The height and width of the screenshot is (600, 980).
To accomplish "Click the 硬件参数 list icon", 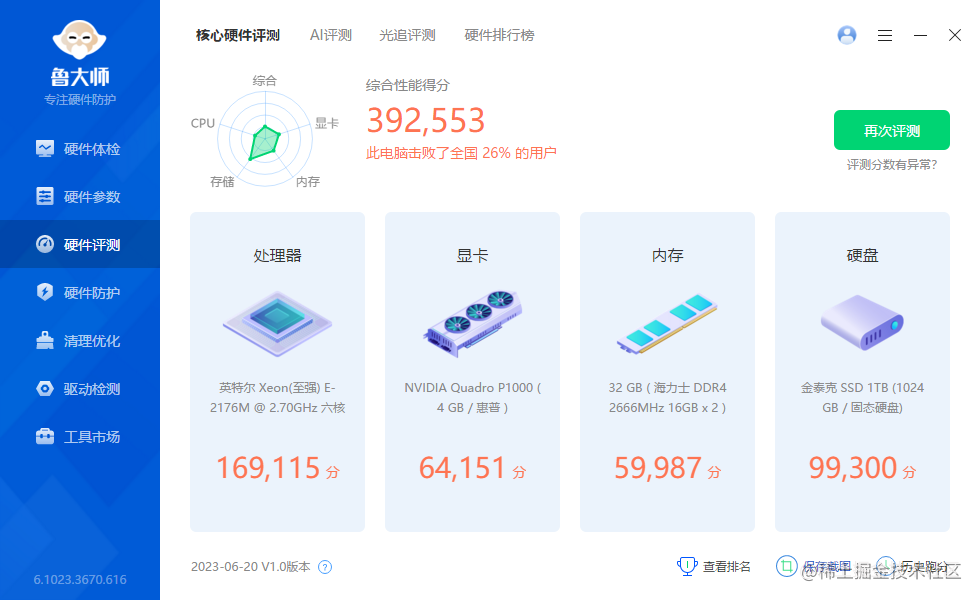I will pyautogui.click(x=45, y=196).
